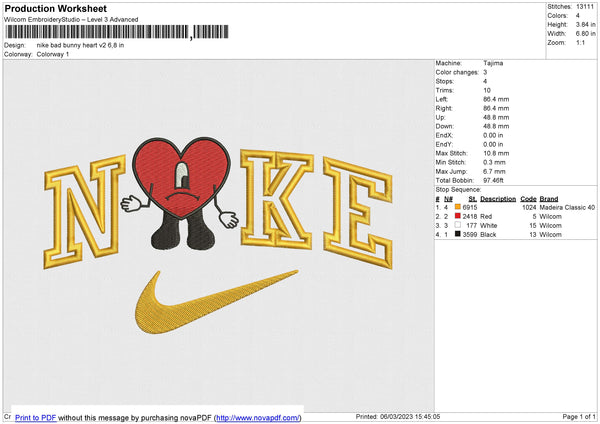Click the 'Red' description cell
Image resolution: width=600 pixels, height=424 pixels.
486,217
